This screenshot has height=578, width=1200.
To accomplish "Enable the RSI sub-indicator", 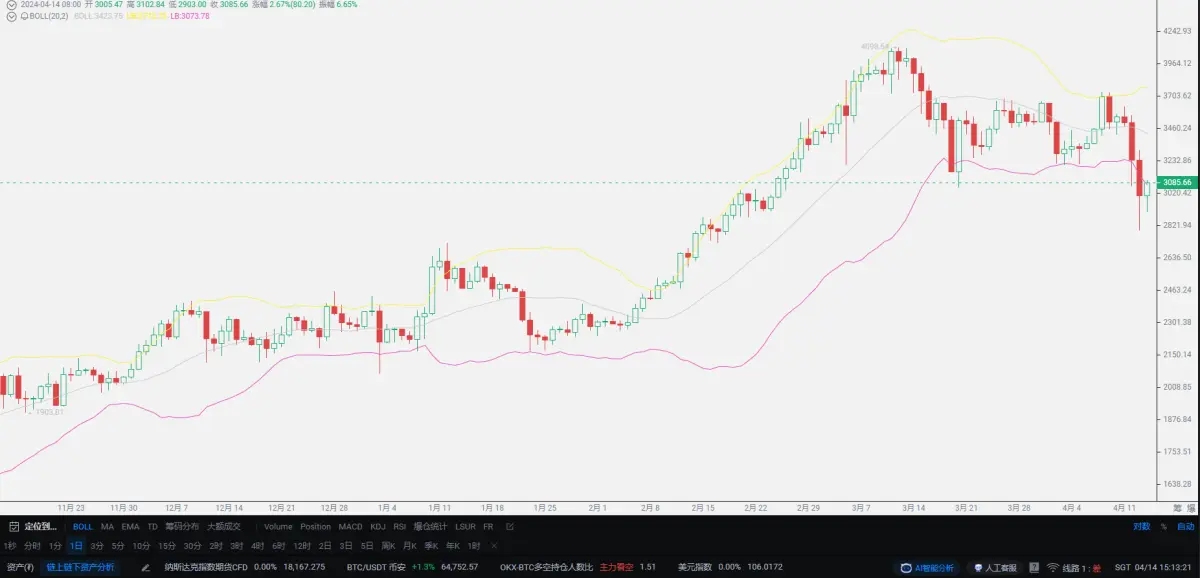I will pyautogui.click(x=399, y=526).
